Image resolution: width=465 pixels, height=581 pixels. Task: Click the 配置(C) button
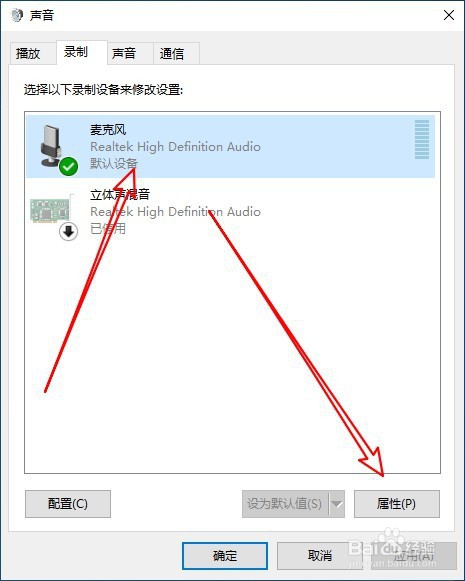(x=68, y=504)
